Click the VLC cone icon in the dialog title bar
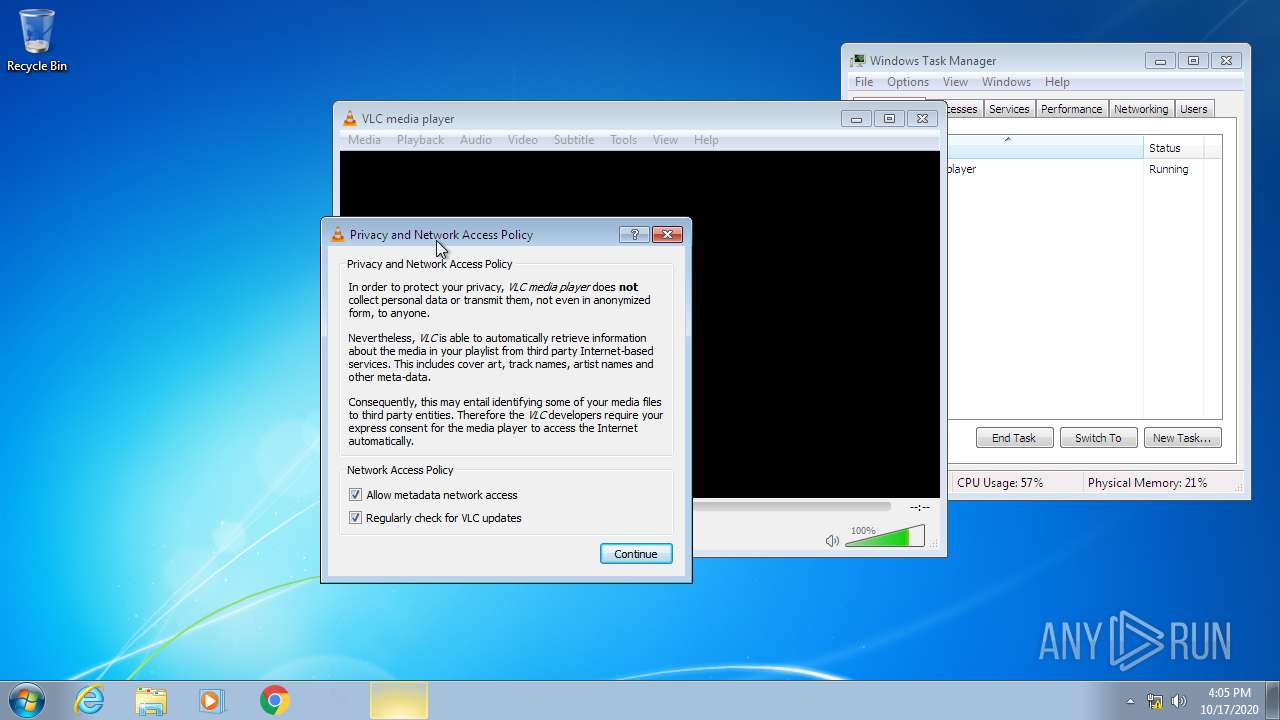Screen dimensions: 1280x720 pyautogui.click(x=337, y=235)
